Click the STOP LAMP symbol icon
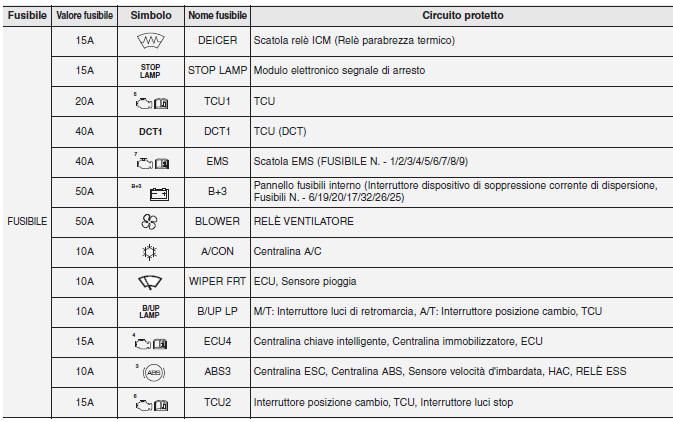This screenshot has height=422, width=673. (x=150, y=71)
